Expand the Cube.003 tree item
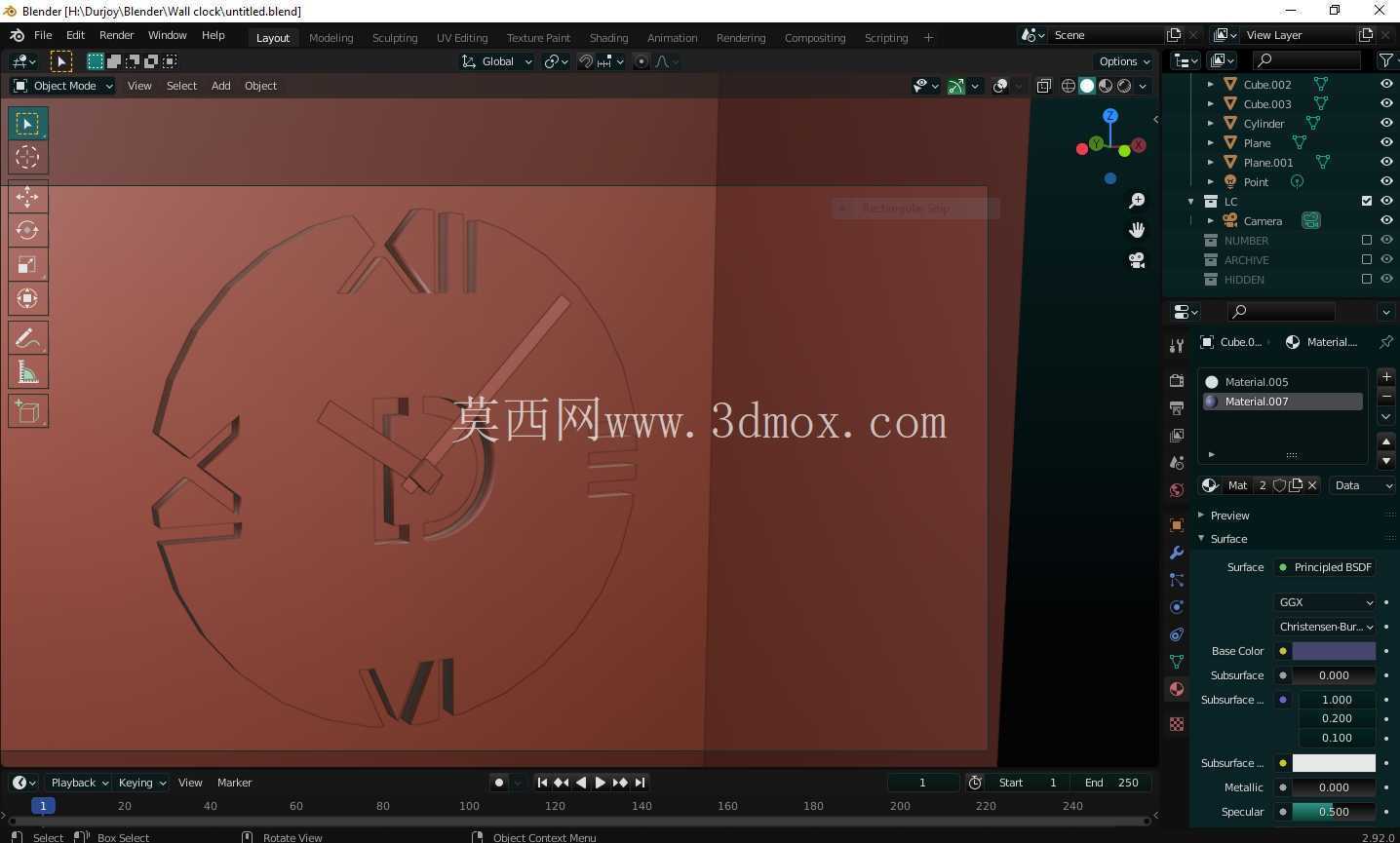The image size is (1400, 843). (1211, 104)
